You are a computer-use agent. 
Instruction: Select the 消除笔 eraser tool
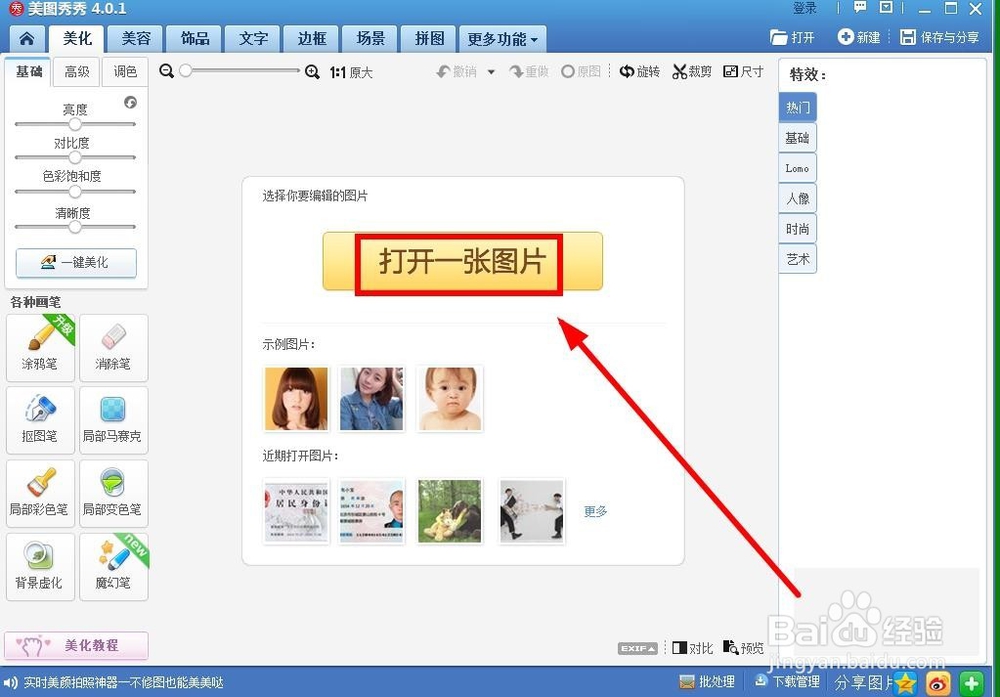click(x=113, y=348)
